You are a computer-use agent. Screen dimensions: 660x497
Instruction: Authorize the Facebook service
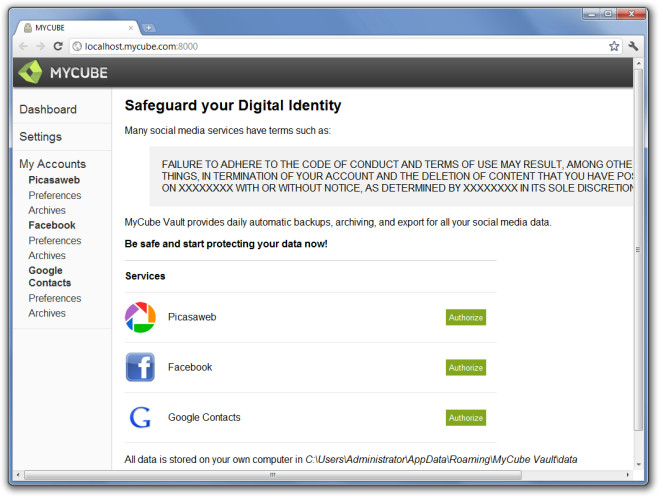coord(466,367)
